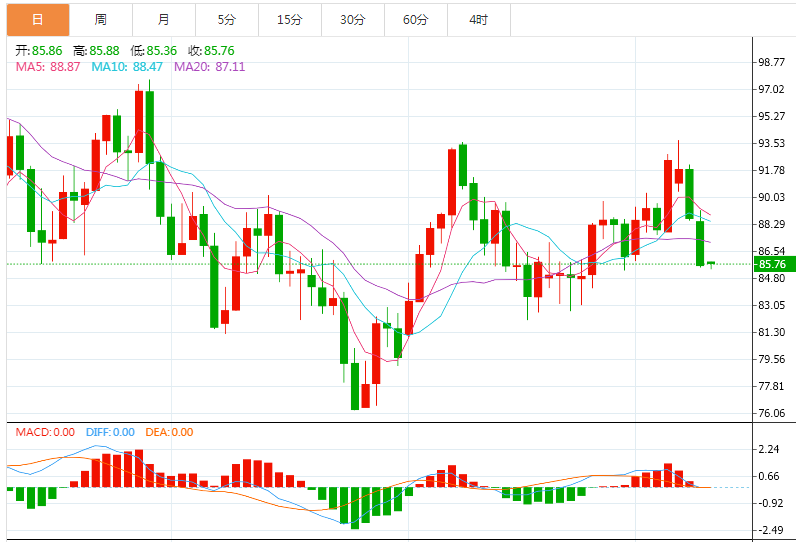
Task: Open the 4时 interval tab
Action: tap(479, 20)
